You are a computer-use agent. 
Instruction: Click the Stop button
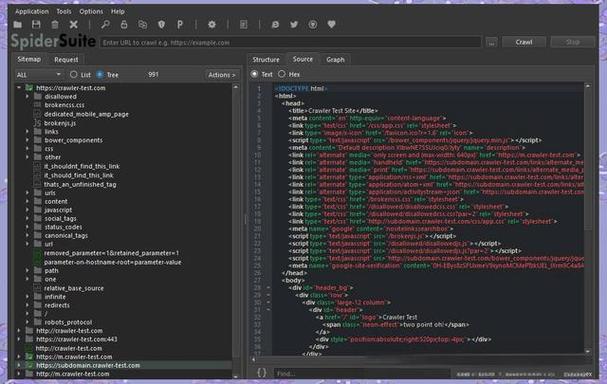pyautogui.click(x=573, y=42)
